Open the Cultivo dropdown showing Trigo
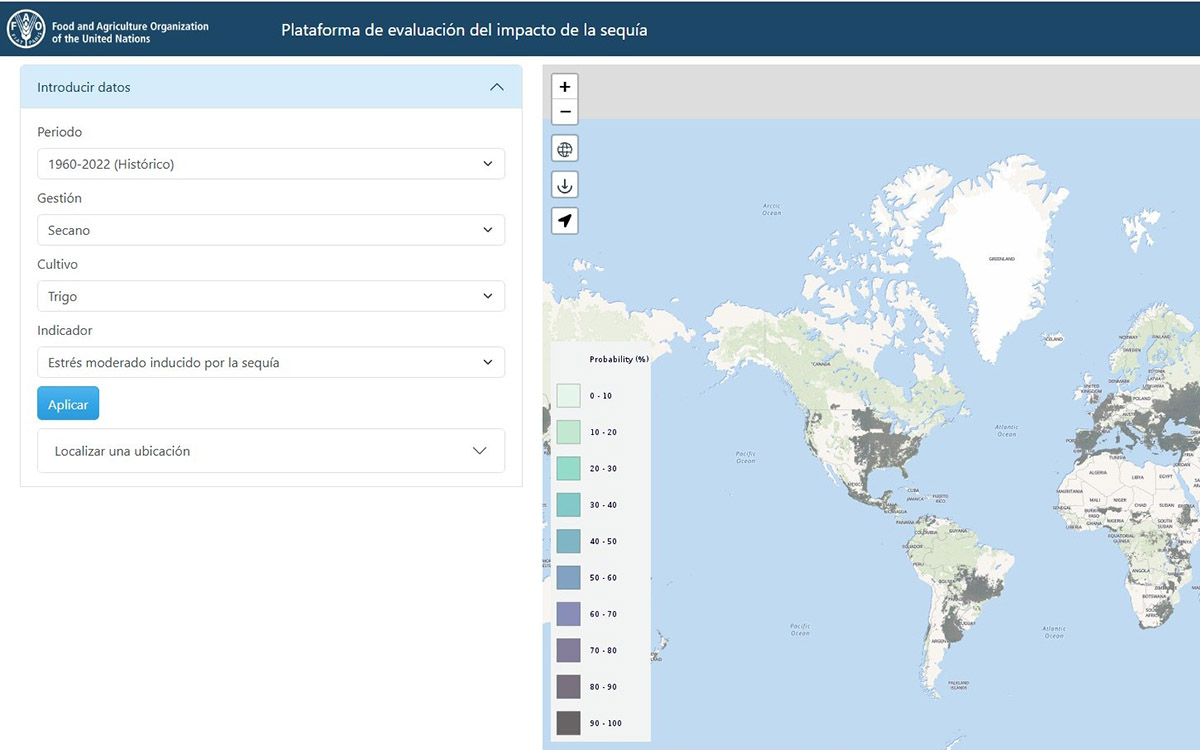This screenshot has height=750, width=1200. coord(271,296)
